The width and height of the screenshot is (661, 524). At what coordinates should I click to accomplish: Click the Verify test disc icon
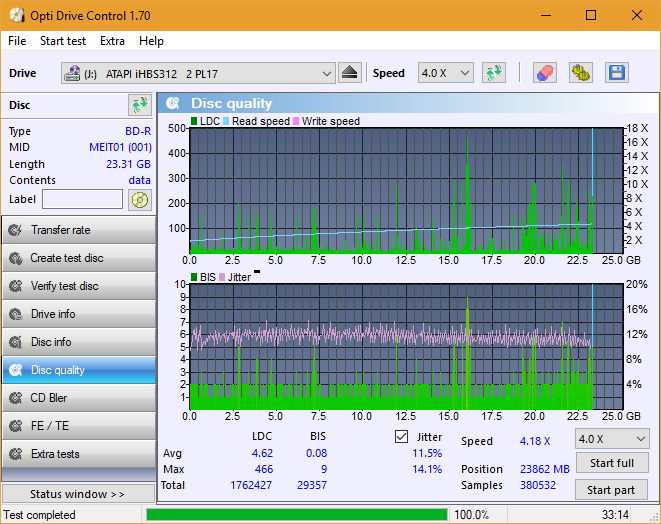(16, 286)
